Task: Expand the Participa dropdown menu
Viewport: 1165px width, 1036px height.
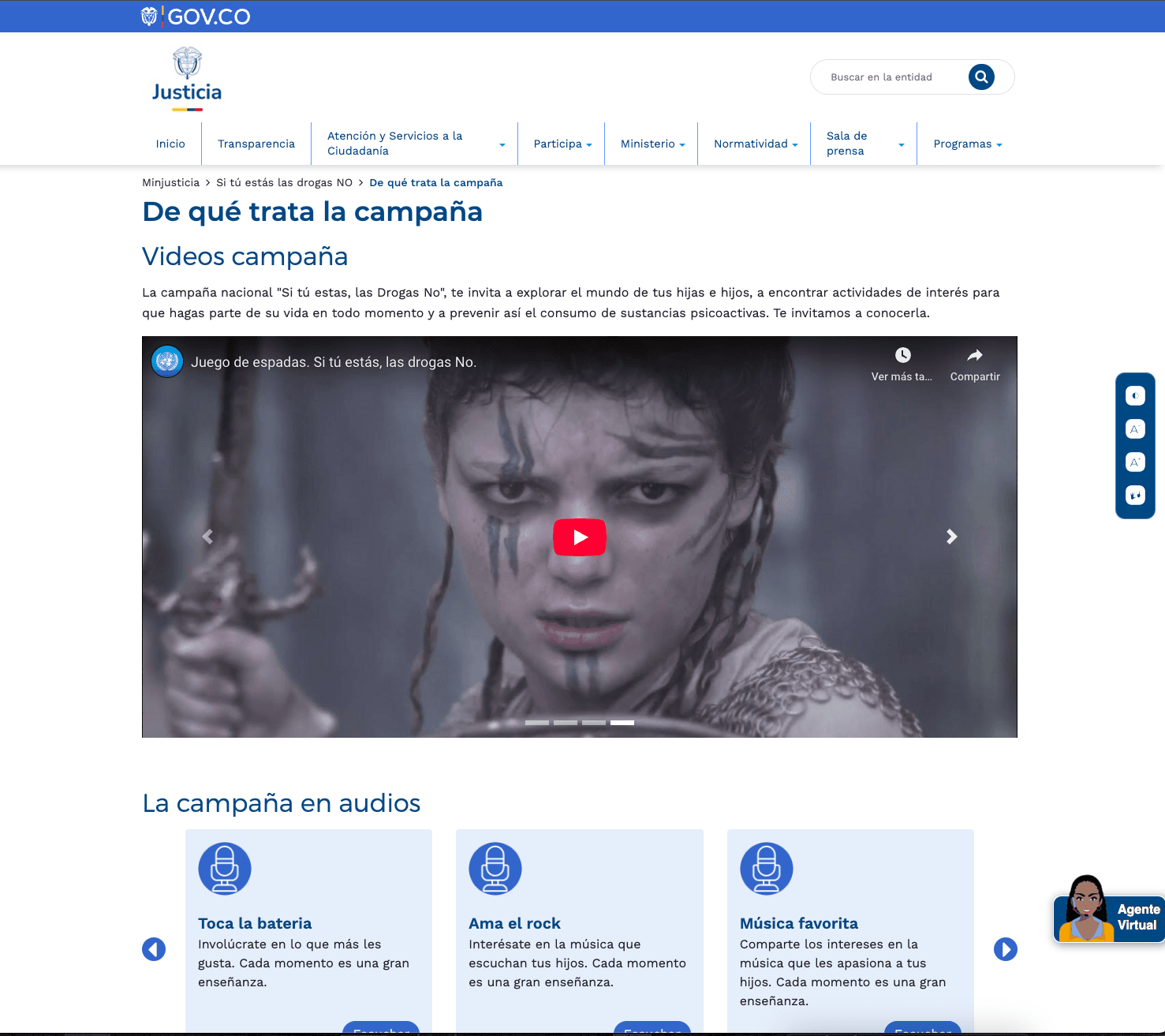Action: pos(562,144)
